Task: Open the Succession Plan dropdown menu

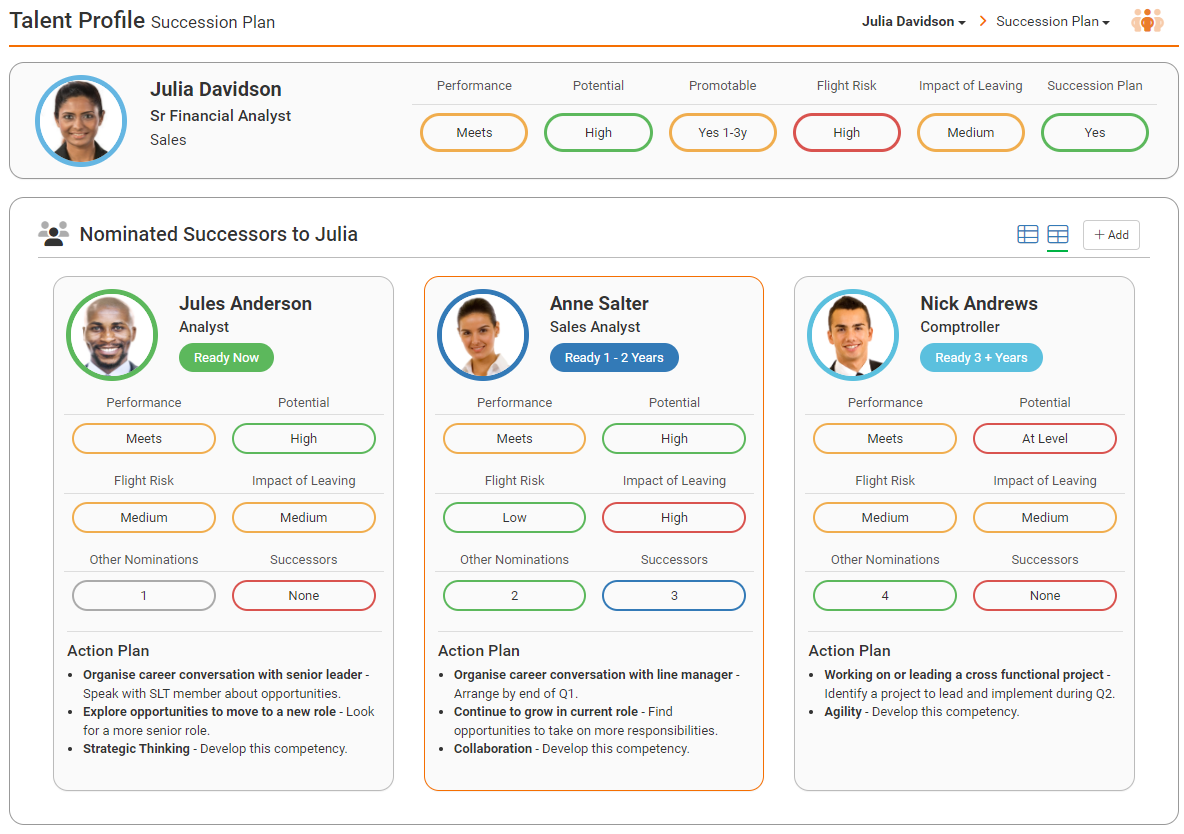Action: tap(1053, 22)
